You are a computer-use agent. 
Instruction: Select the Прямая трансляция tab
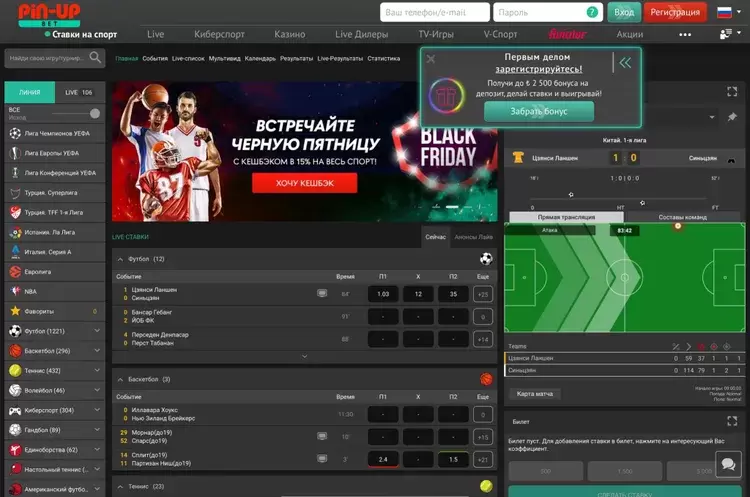[x=566, y=217]
